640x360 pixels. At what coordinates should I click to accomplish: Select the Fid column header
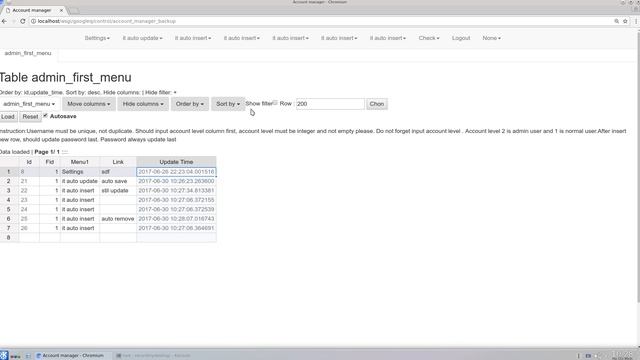point(50,162)
